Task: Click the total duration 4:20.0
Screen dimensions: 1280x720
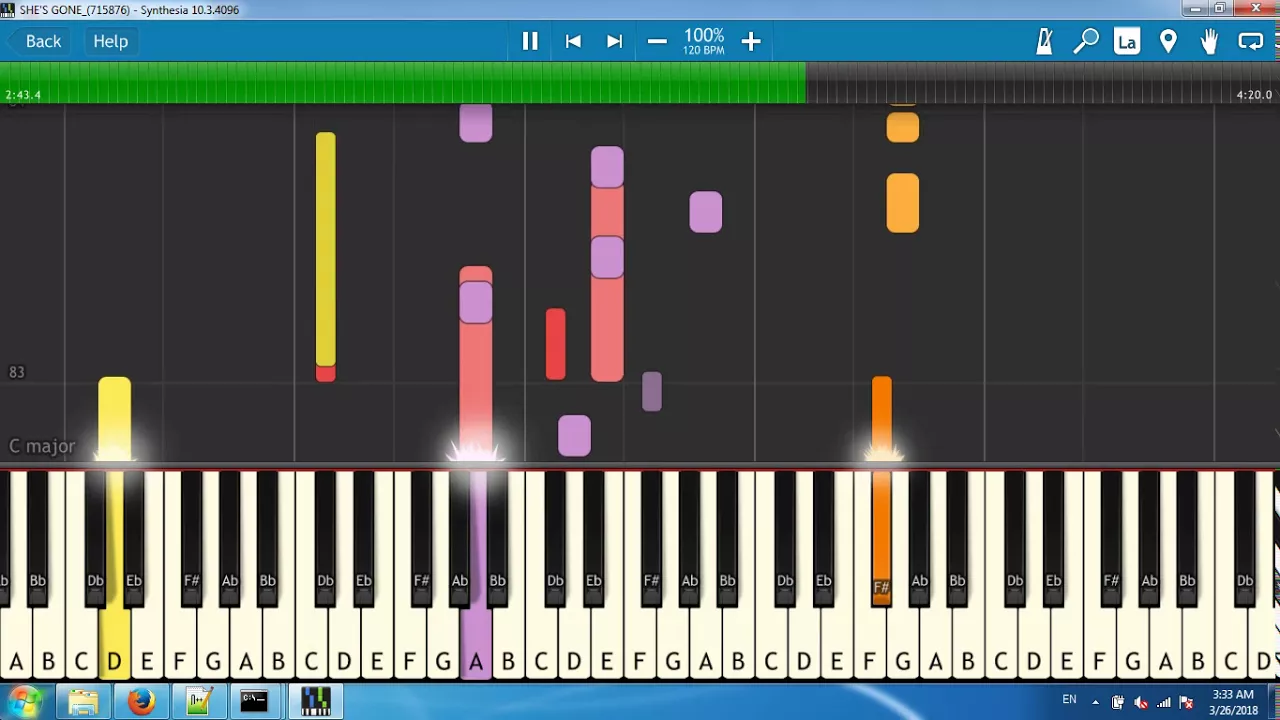Action: (1254, 95)
